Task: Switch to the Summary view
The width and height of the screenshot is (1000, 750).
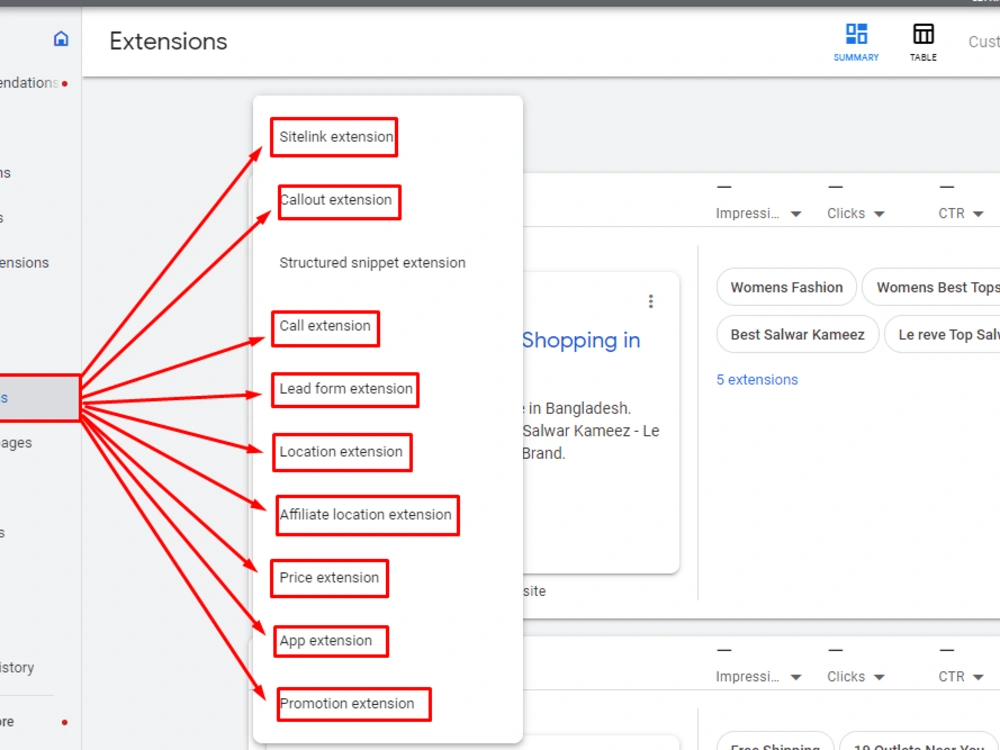Action: click(x=856, y=43)
